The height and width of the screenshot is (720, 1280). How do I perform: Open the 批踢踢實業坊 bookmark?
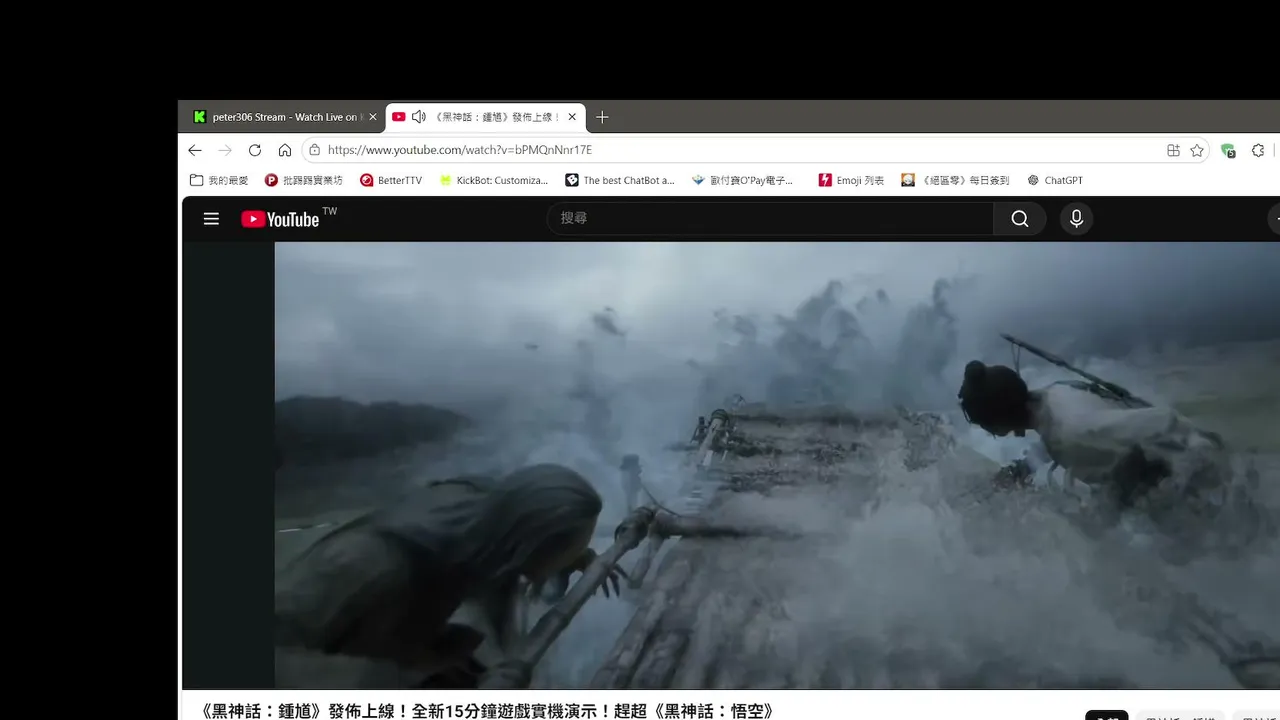pos(304,180)
